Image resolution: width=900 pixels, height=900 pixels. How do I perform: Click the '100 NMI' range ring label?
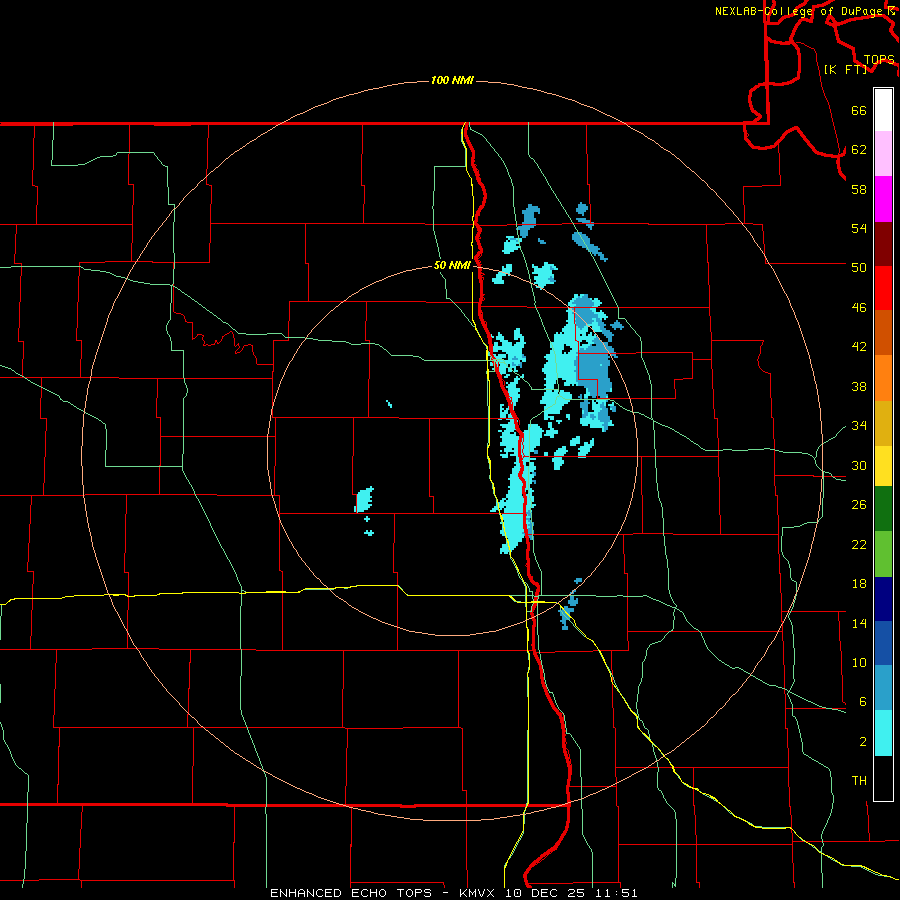[x=452, y=80]
